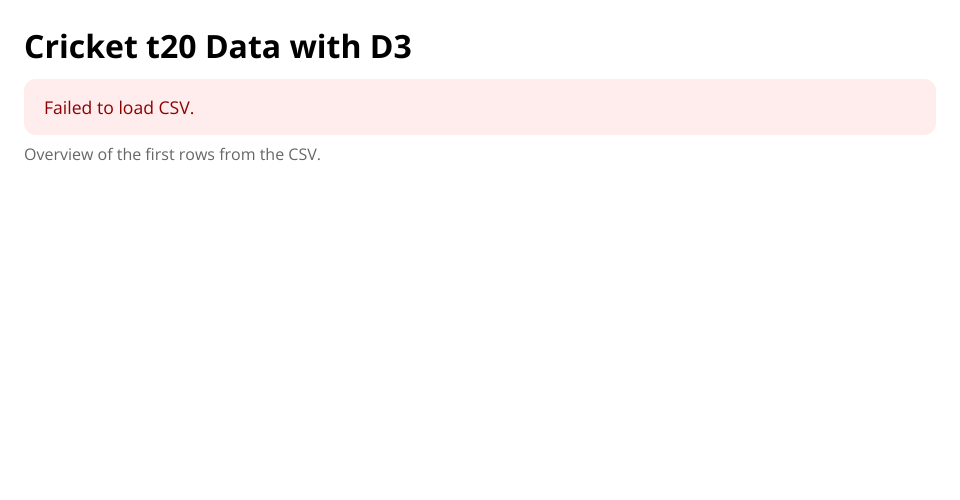
Task: Click 'CSV.' at the end of the subtitle
Action: (x=304, y=155)
